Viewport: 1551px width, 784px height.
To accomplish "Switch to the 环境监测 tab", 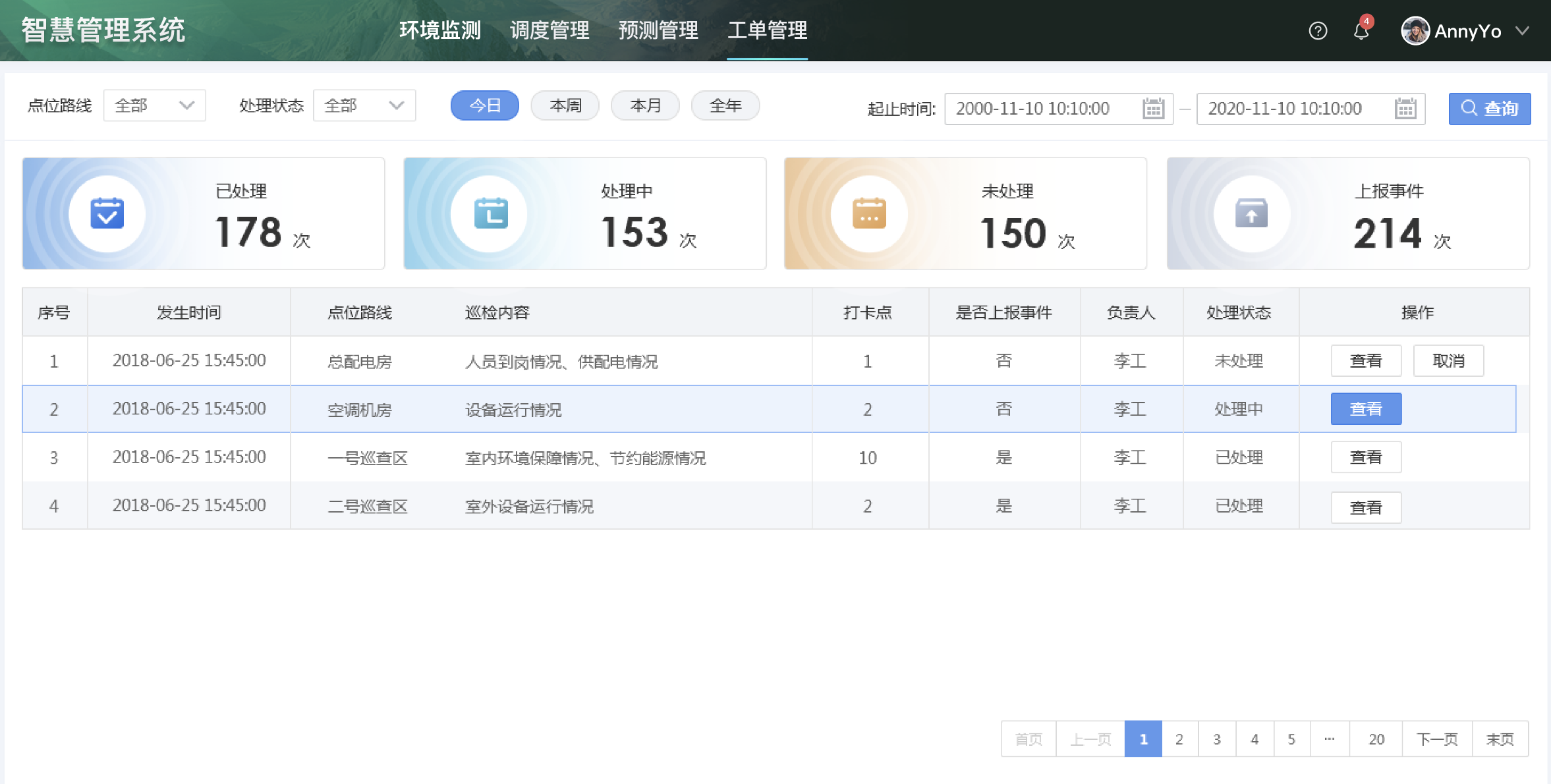I will pos(440,30).
